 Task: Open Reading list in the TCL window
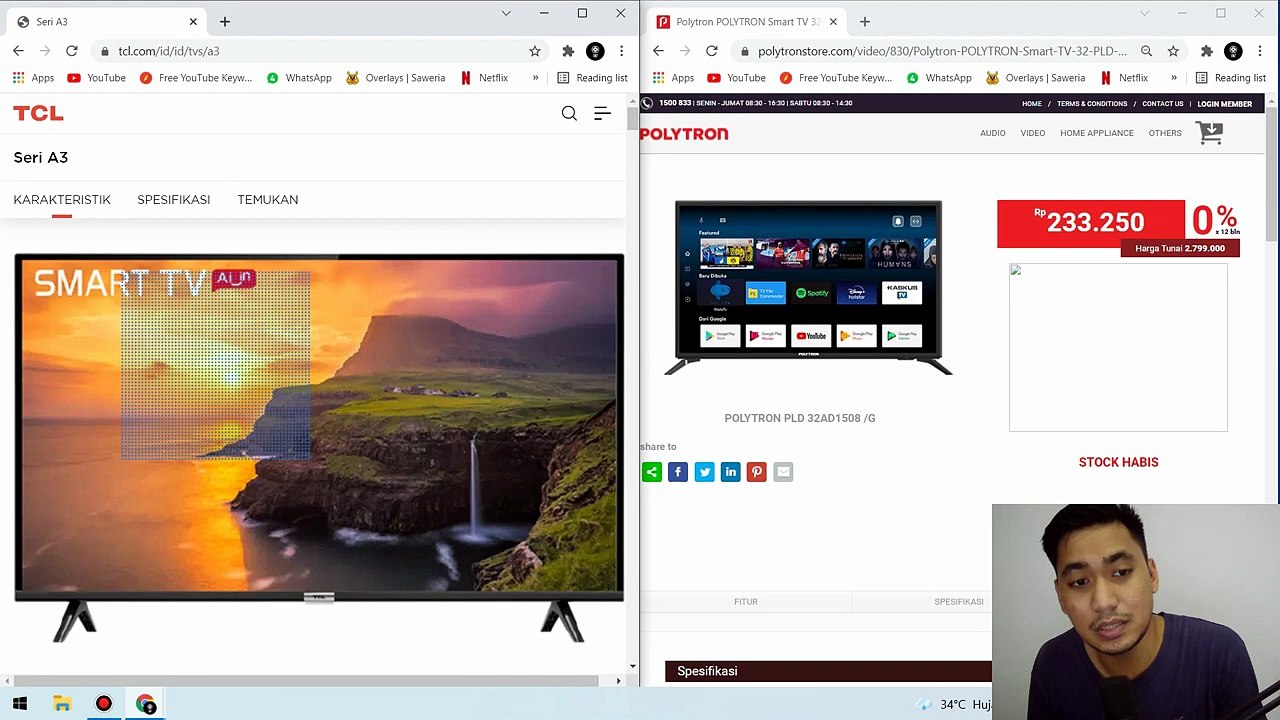[592, 78]
